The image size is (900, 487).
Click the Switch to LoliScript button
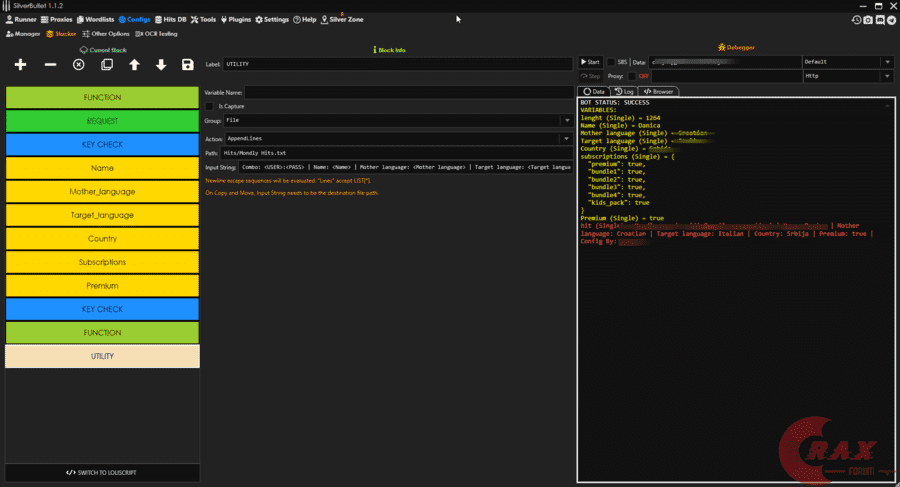tap(102, 472)
